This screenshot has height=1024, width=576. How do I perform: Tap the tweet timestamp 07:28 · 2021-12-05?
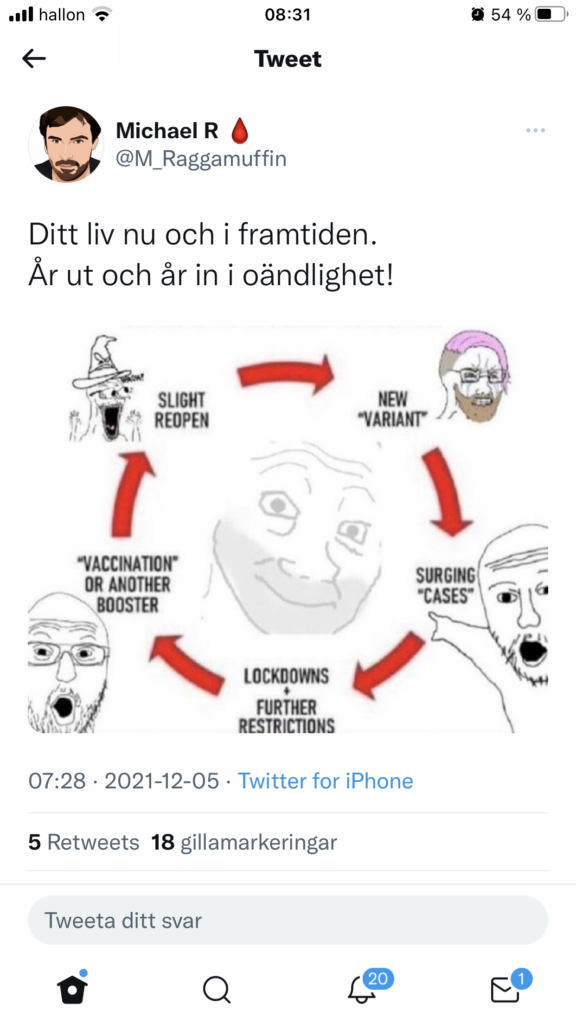(x=124, y=781)
